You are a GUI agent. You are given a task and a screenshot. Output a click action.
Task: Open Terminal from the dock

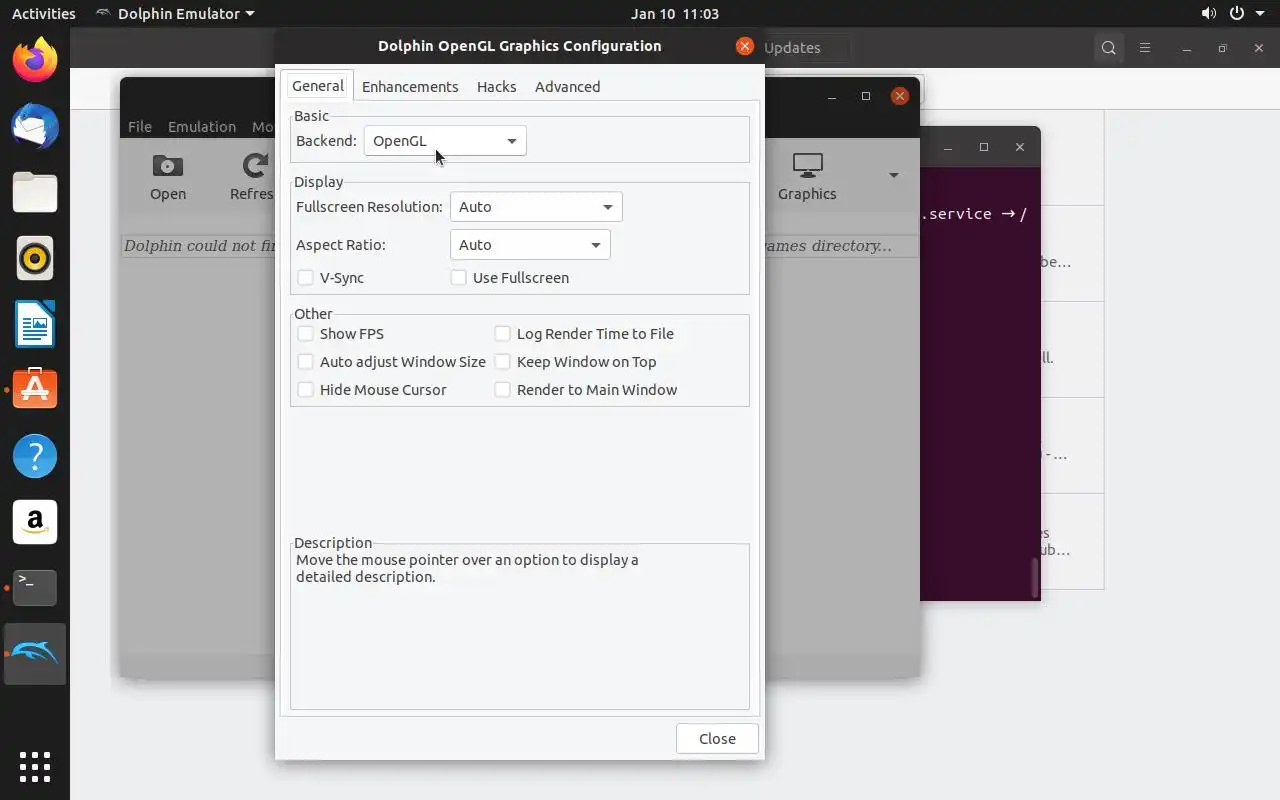[35, 588]
